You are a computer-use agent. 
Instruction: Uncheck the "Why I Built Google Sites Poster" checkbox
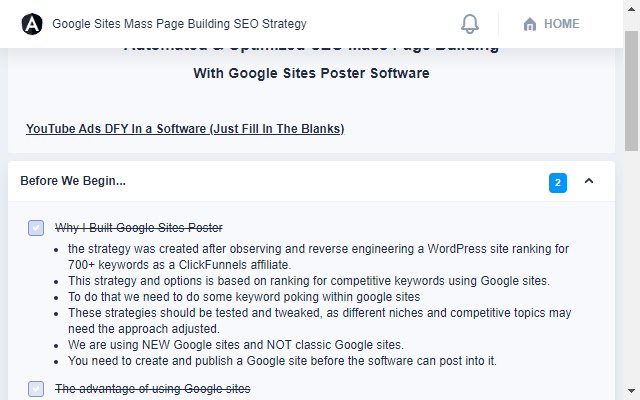click(x=36, y=228)
